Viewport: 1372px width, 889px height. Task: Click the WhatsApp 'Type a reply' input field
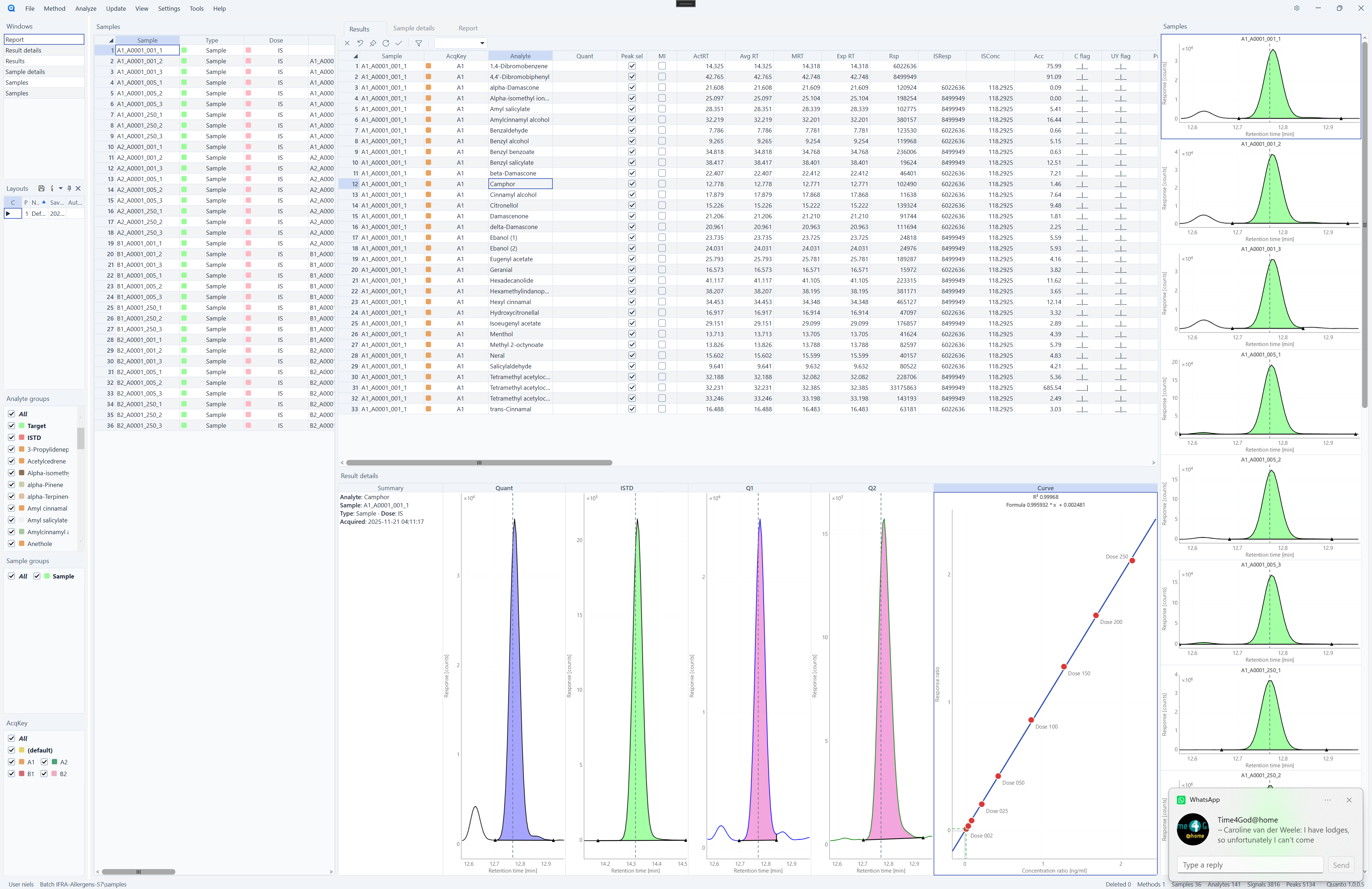pyautogui.click(x=1250, y=865)
